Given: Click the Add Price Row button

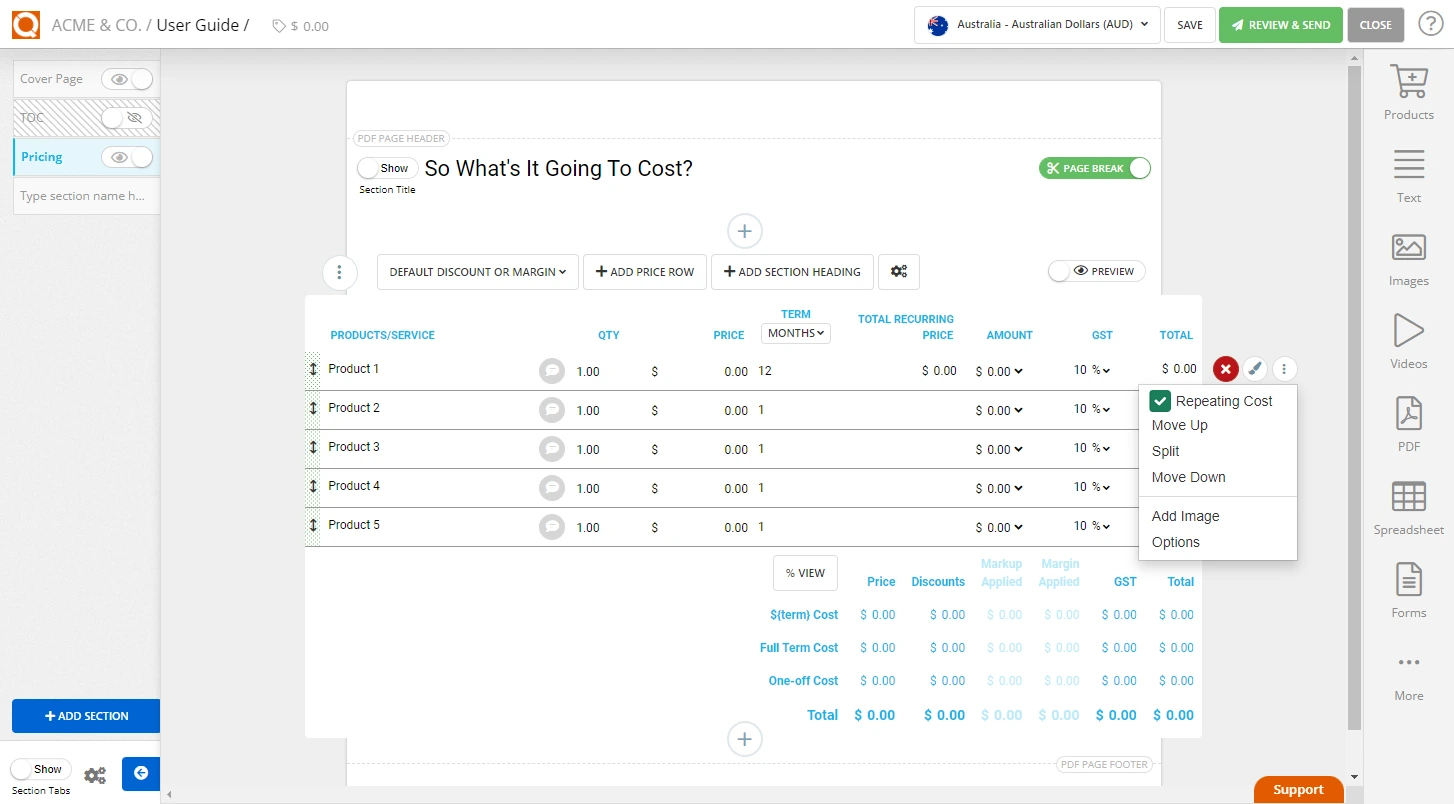Looking at the screenshot, I should pos(644,271).
